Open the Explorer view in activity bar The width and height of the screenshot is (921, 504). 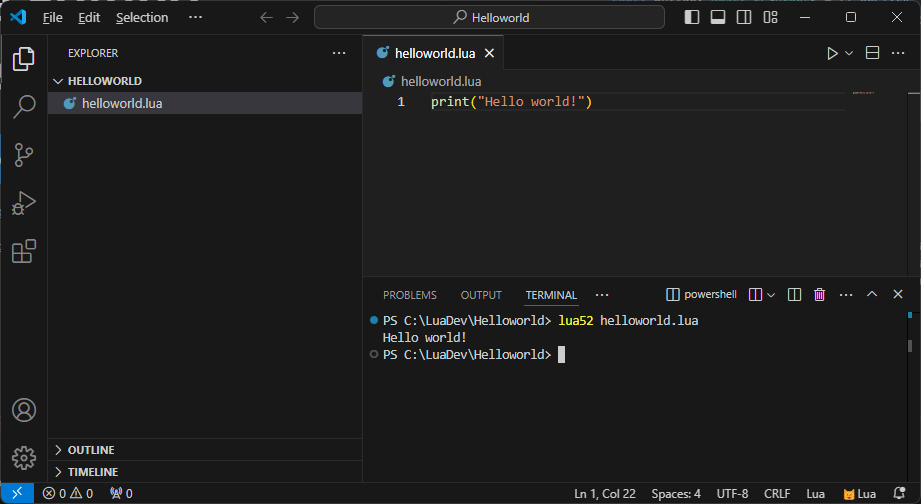[23, 59]
